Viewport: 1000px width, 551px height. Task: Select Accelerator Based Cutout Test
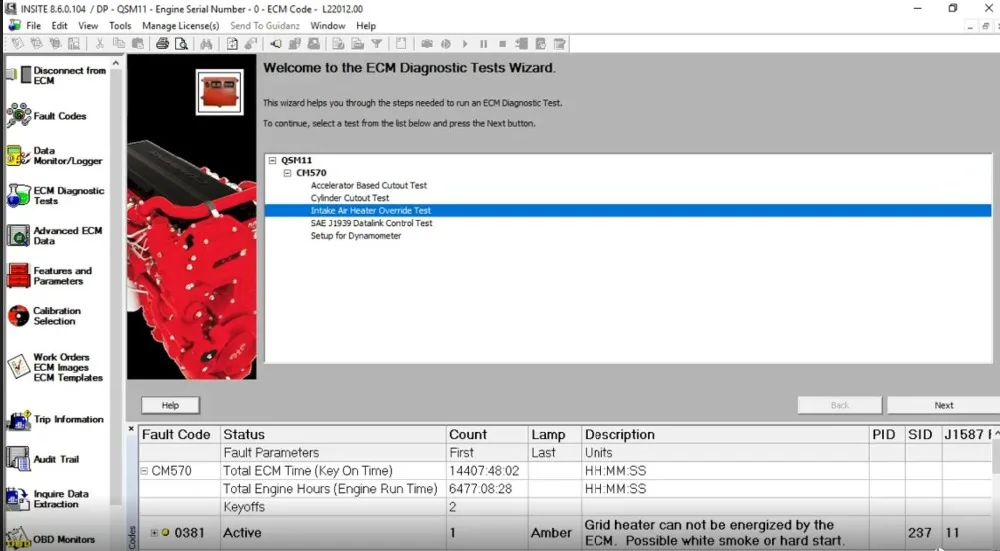(369, 186)
